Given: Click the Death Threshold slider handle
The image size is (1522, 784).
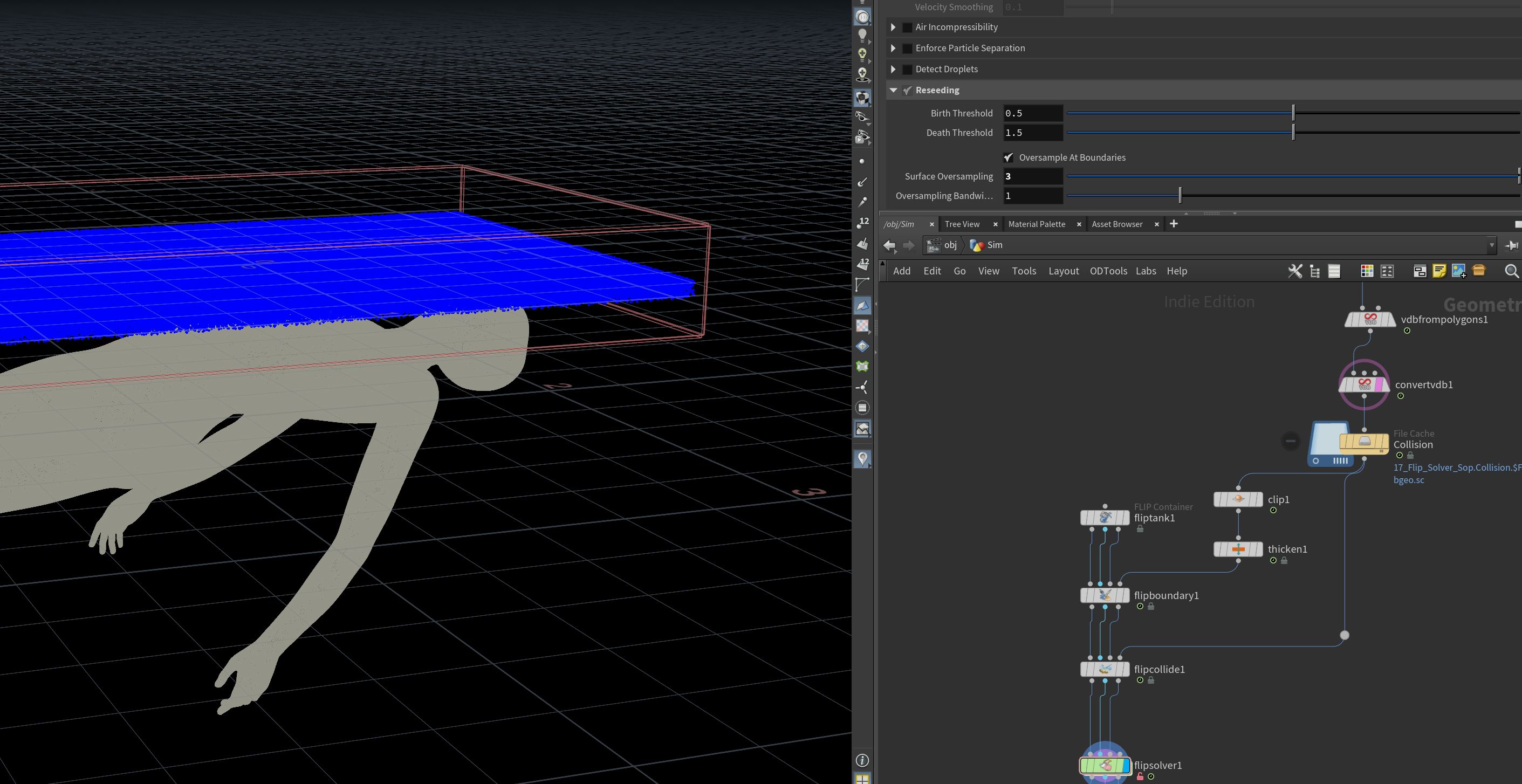Looking at the screenshot, I should [1293, 132].
